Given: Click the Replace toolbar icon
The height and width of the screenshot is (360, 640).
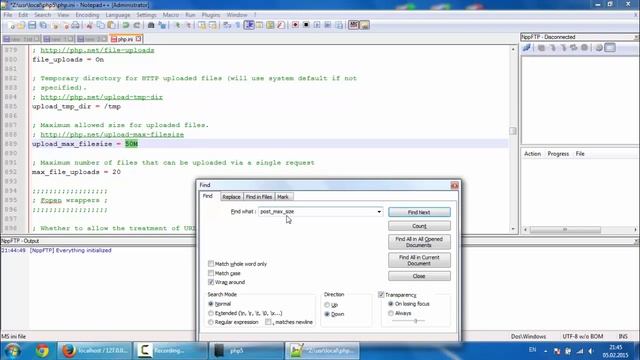Looking at the screenshot, I should click(162, 25).
